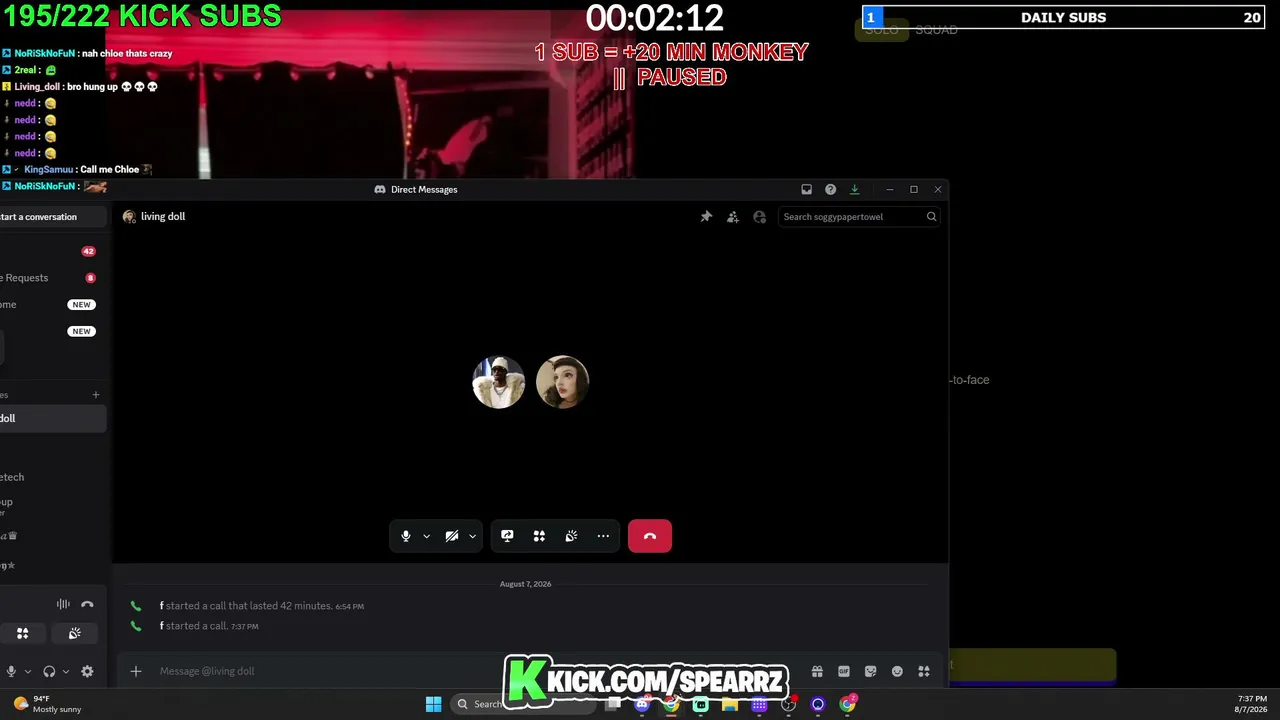Open the soundboard from call controls

click(x=571, y=536)
